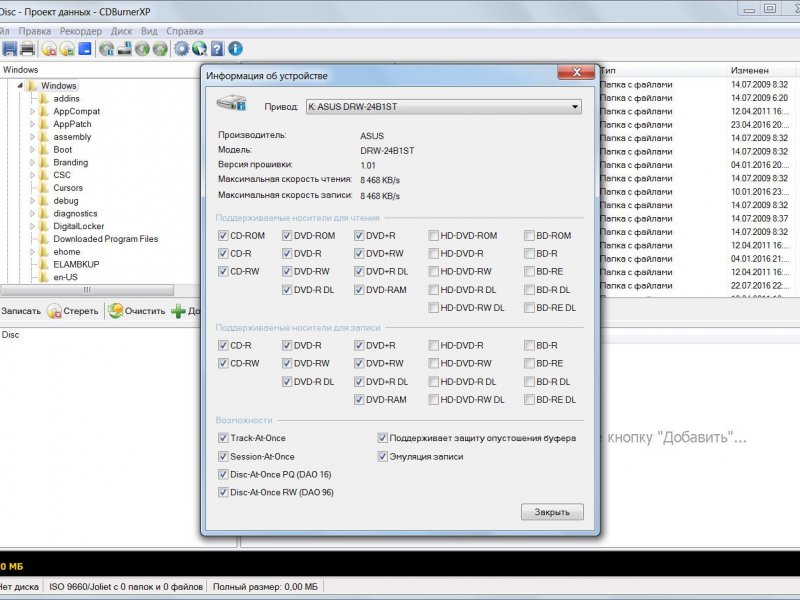Viewport: 800px width, 600px height.
Task: Click the Изменен column header
Action: tap(749, 70)
